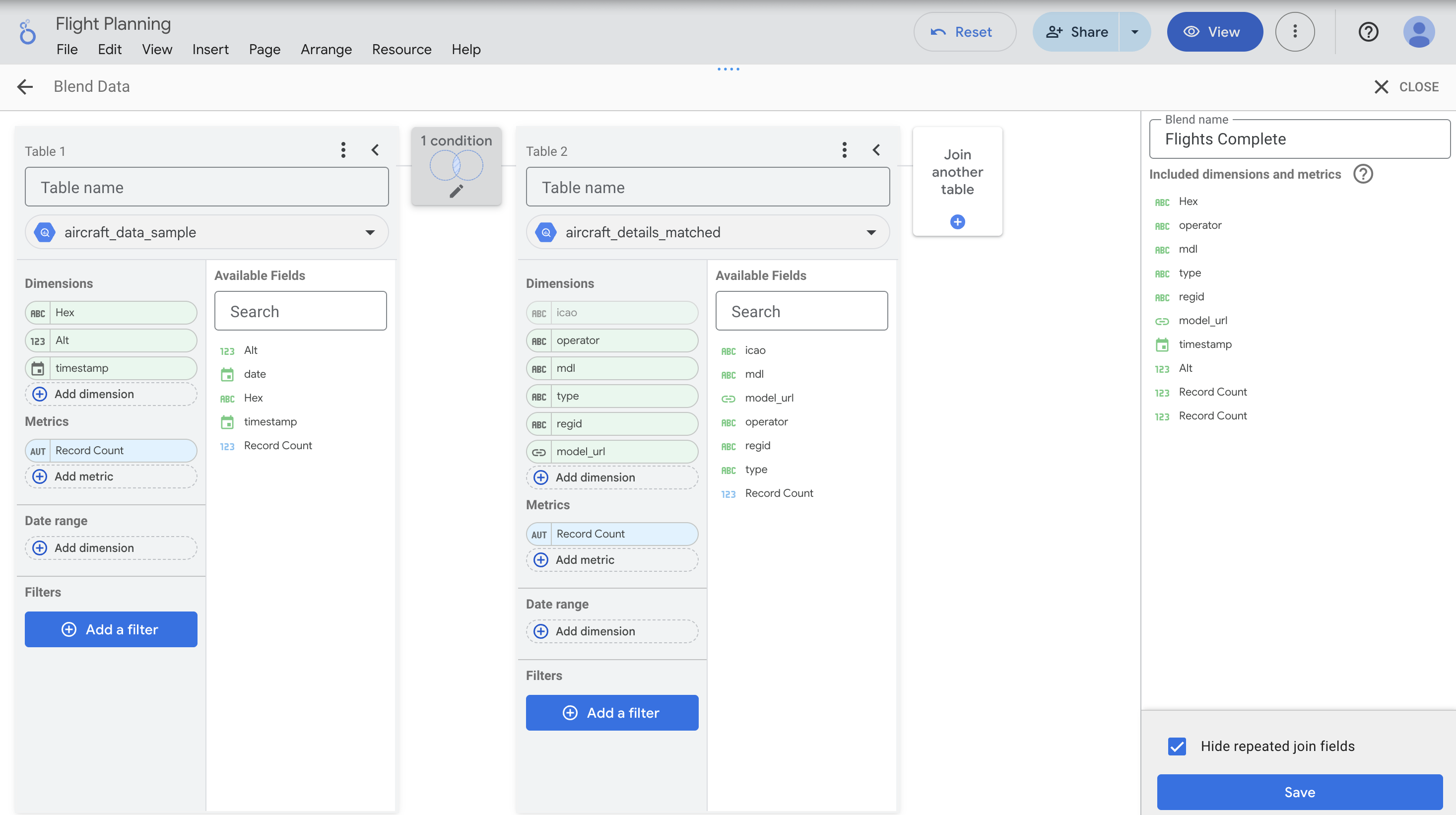Viewport: 1456px width, 815px height.
Task: Open the three-dot more options button in header
Action: 1295,32
